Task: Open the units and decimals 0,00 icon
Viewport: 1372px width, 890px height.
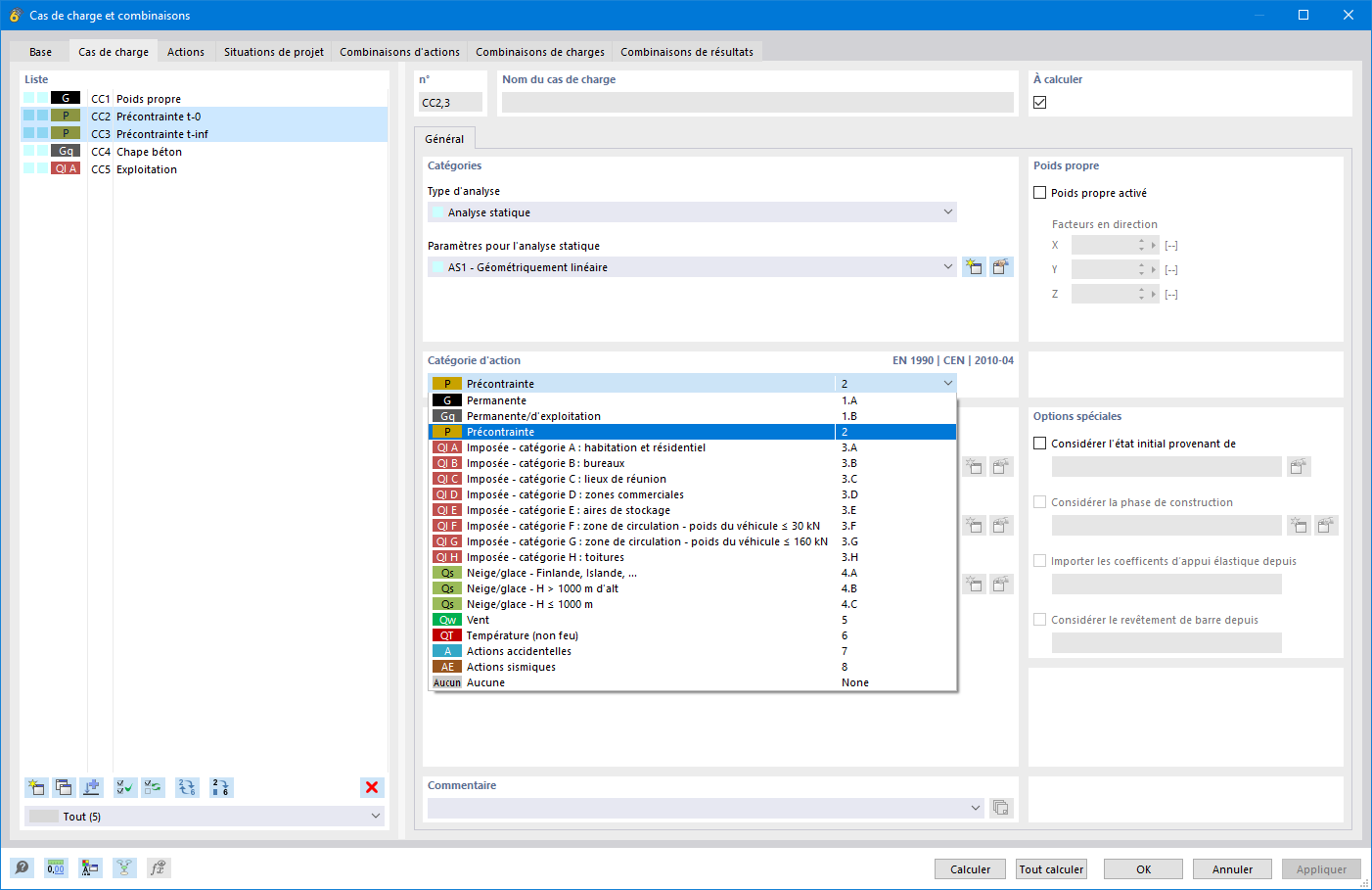Action: click(56, 867)
